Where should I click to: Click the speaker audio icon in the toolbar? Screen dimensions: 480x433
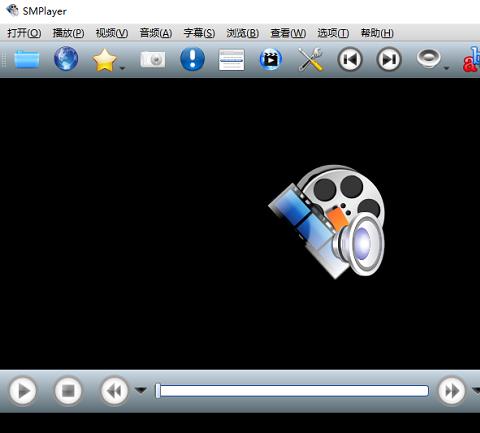(x=429, y=59)
